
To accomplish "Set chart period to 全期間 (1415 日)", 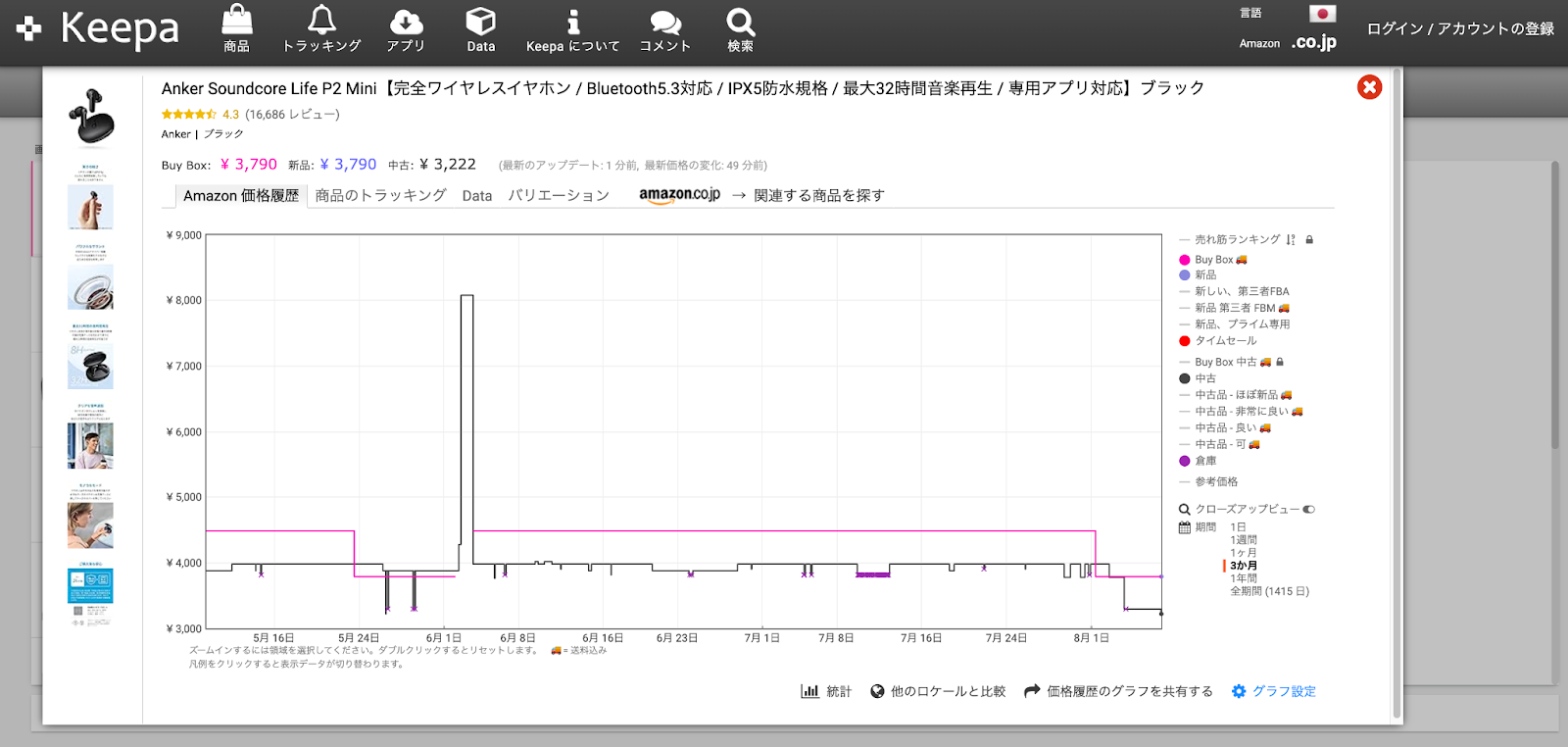I will coord(1269,591).
